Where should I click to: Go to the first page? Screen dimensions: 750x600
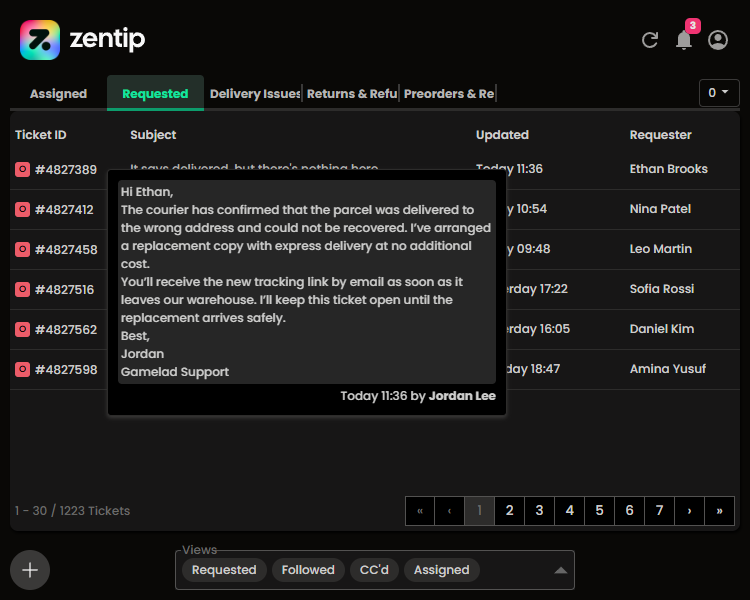pos(420,511)
